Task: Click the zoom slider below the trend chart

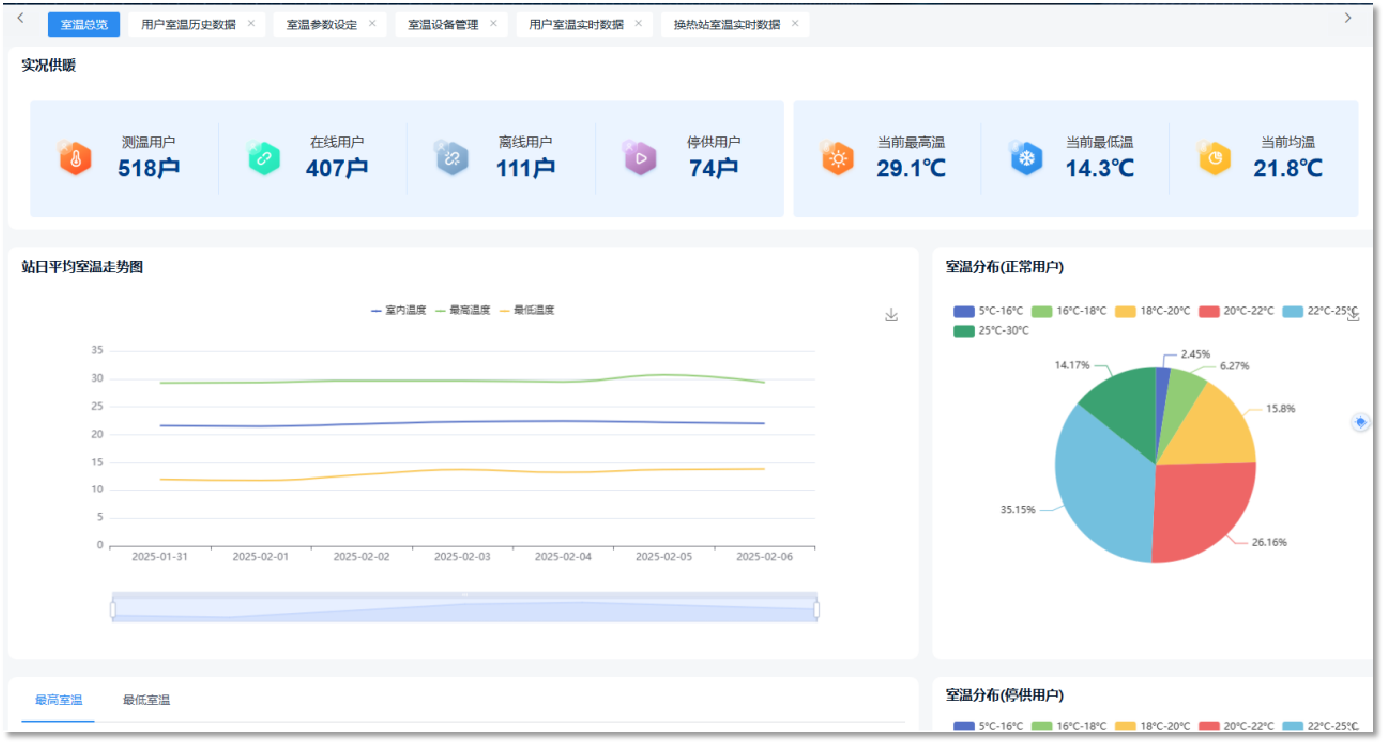Action: 465,607
